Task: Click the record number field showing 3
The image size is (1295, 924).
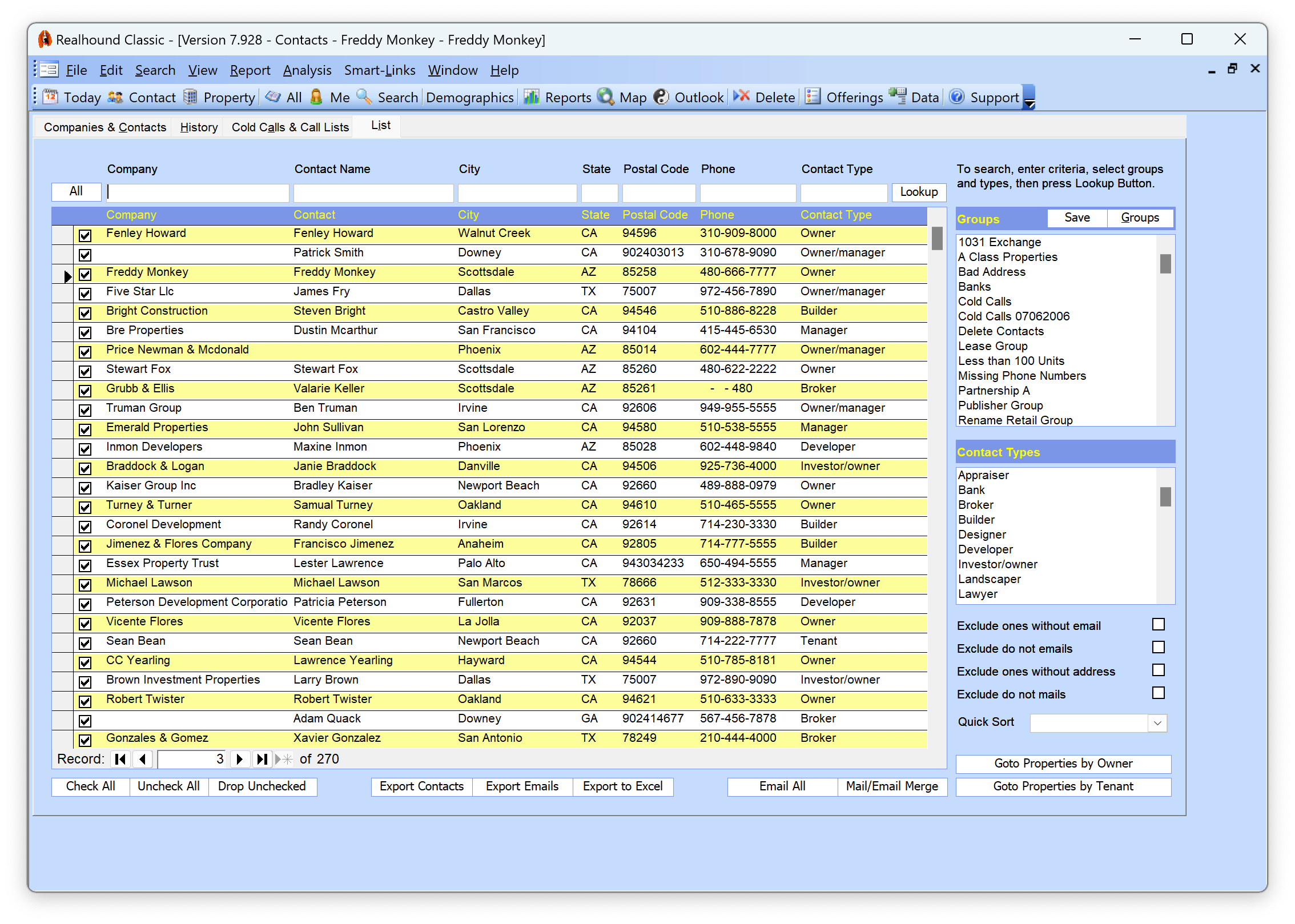Action: point(192,759)
